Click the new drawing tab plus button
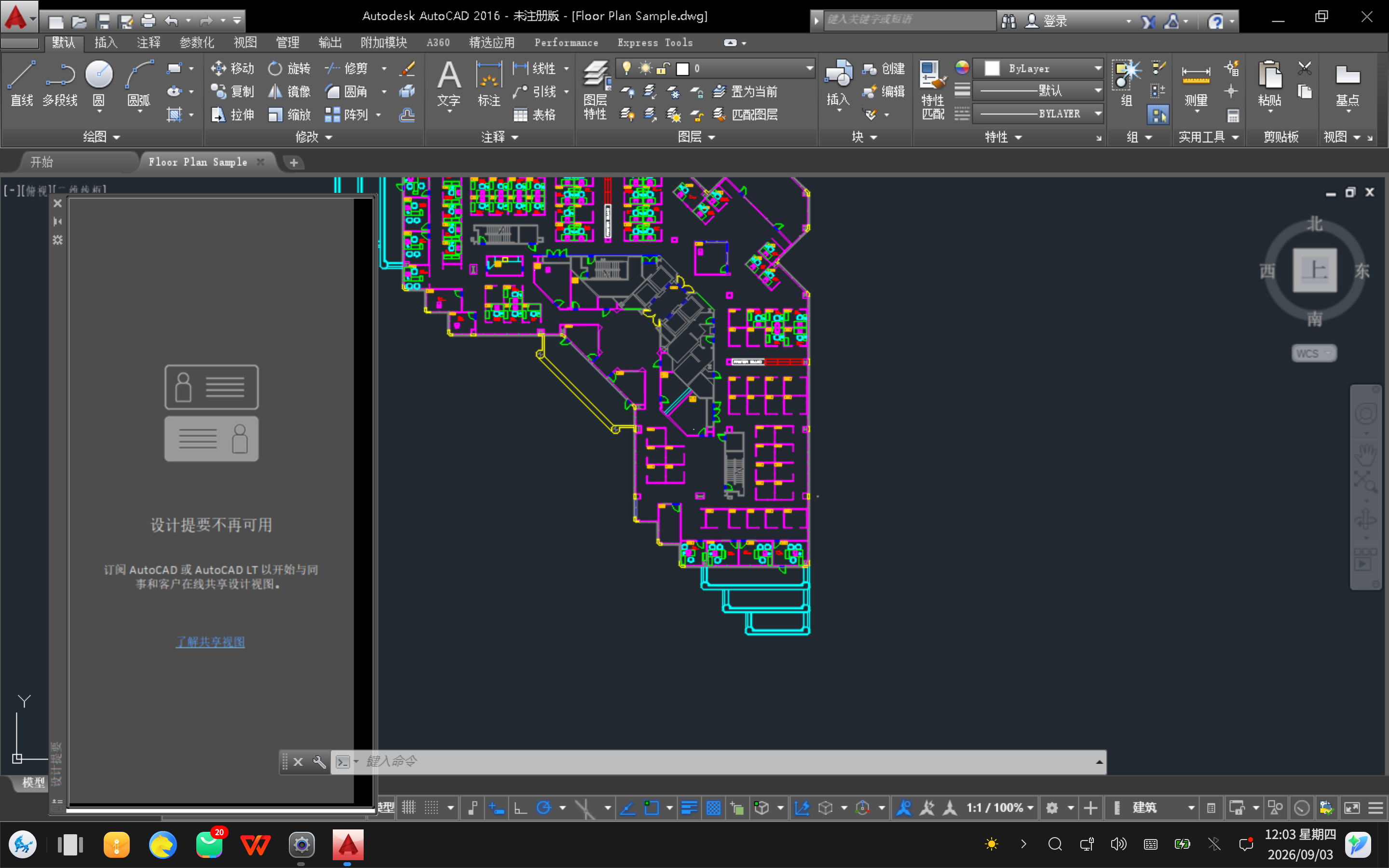Viewport: 1389px width, 868px height. (x=294, y=163)
